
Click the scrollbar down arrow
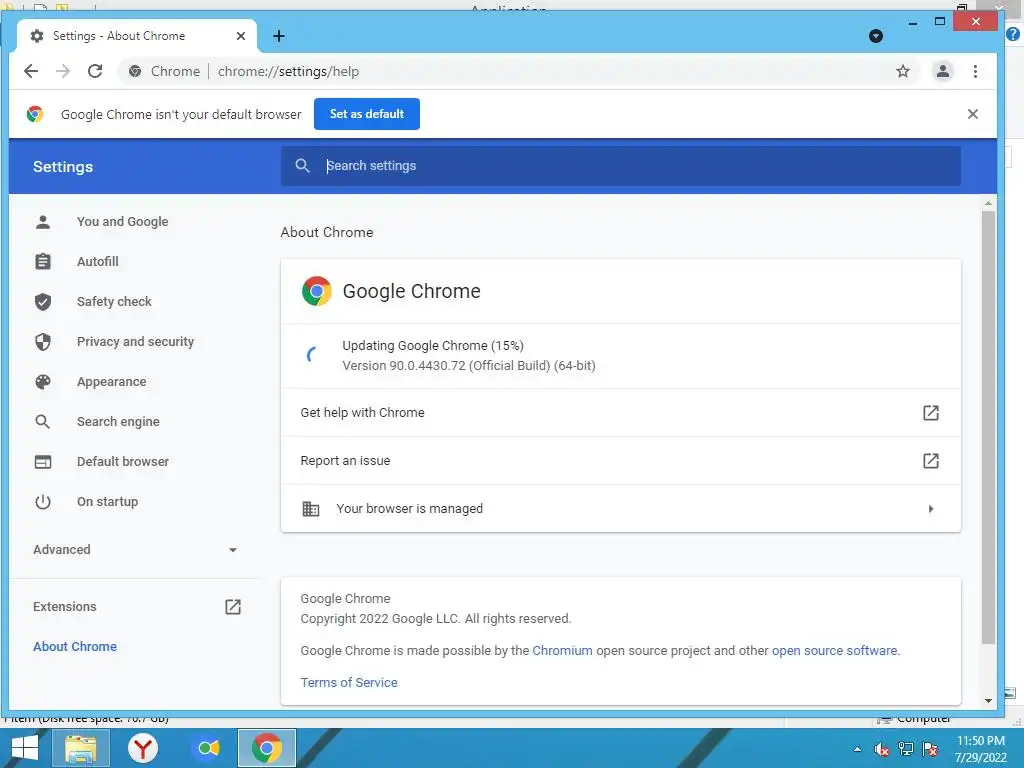[988, 701]
